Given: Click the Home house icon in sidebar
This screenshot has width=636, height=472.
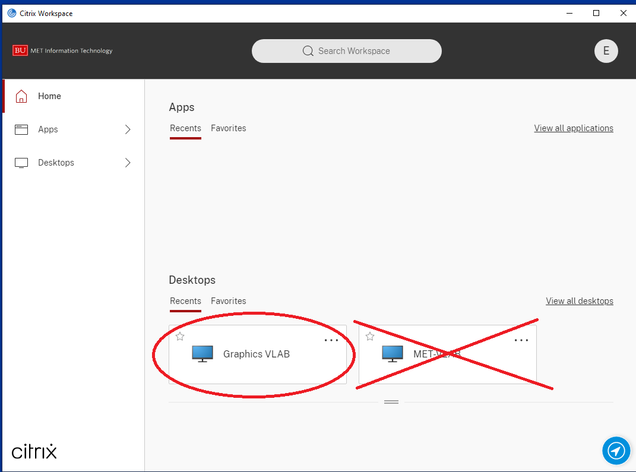Looking at the screenshot, I should click(21, 96).
